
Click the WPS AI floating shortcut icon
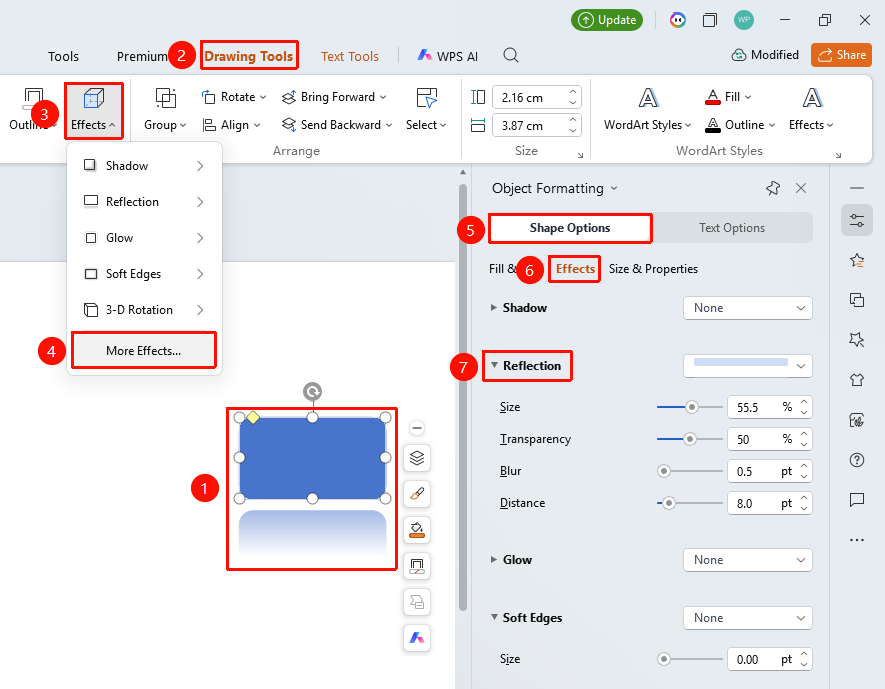tap(417, 638)
